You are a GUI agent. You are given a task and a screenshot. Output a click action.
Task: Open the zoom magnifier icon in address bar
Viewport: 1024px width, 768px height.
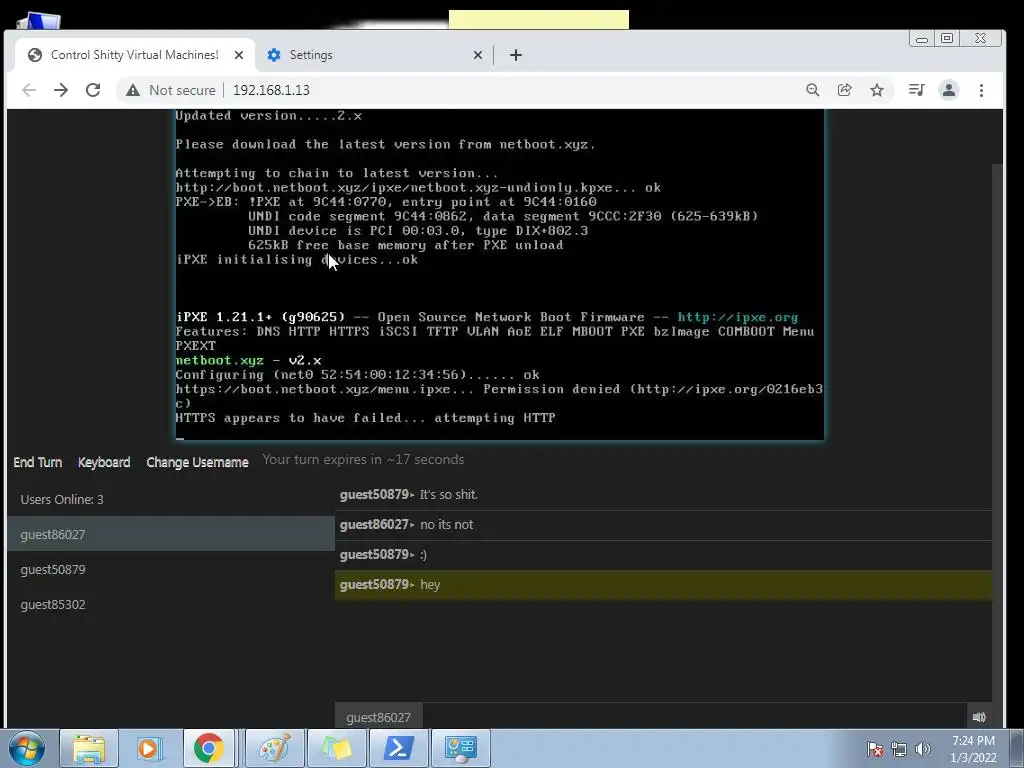[812, 90]
